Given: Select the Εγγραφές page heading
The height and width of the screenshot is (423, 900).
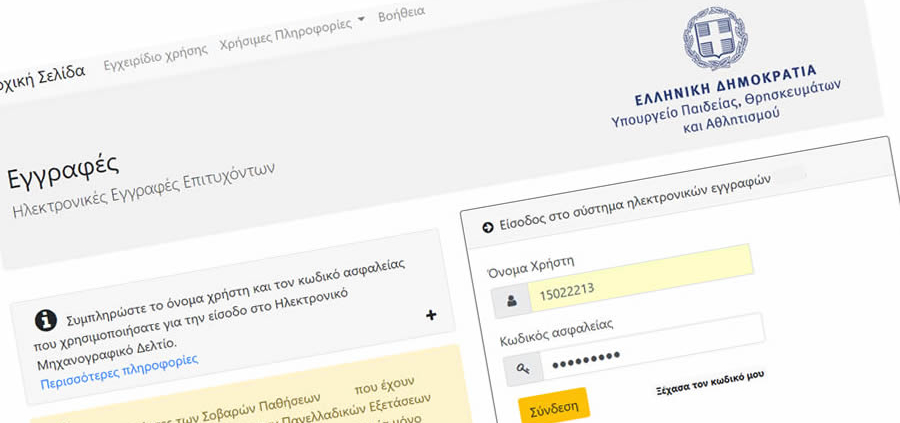Looking at the screenshot, I should (63, 171).
